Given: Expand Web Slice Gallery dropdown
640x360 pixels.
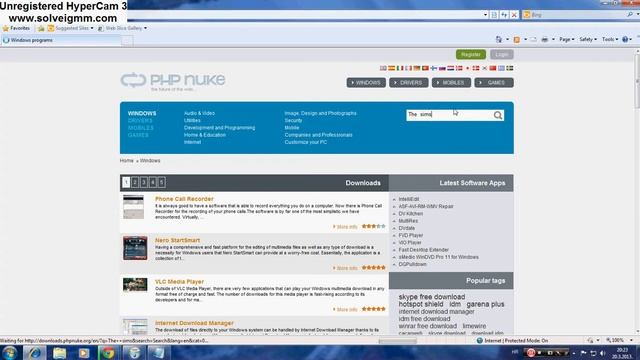Looking at the screenshot, I should coord(145,28).
